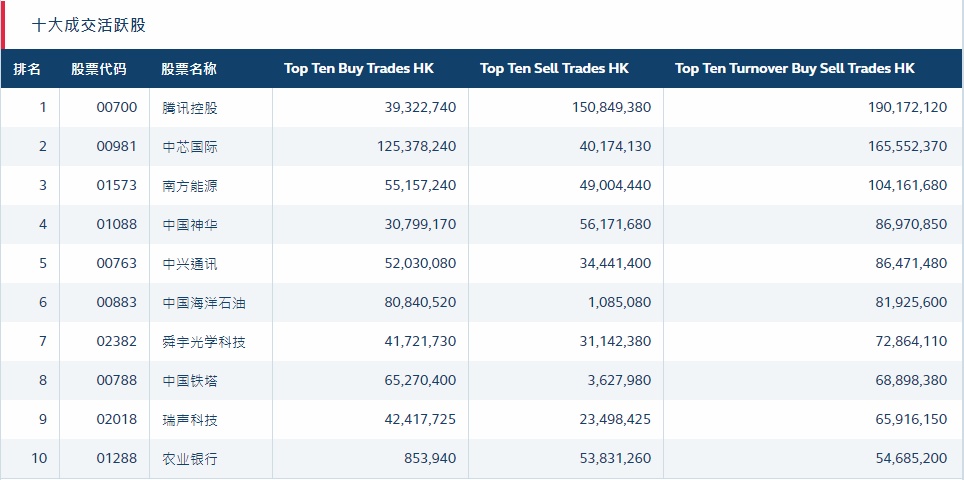The width and height of the screenshot is (964, 480).
Task: Click the 股票代码 column header
Action: [99, 69]
